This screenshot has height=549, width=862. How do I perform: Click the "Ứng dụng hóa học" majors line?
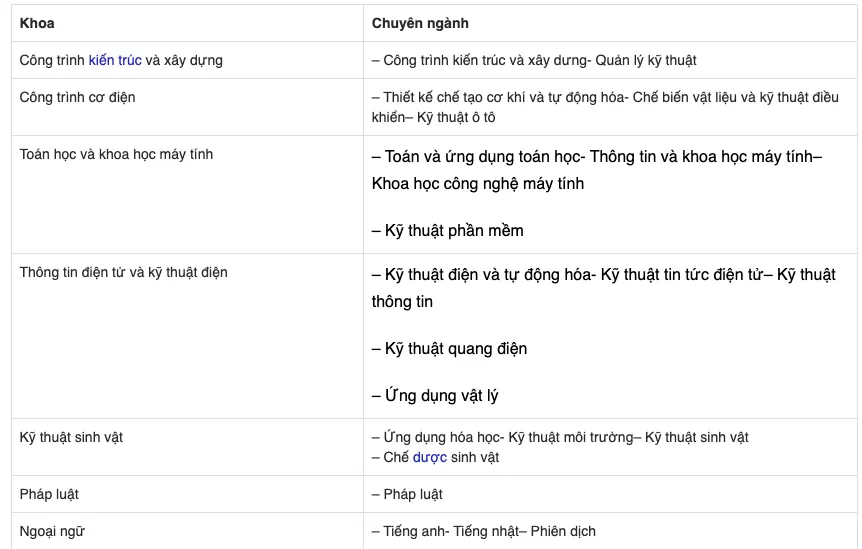coord(444,437)
